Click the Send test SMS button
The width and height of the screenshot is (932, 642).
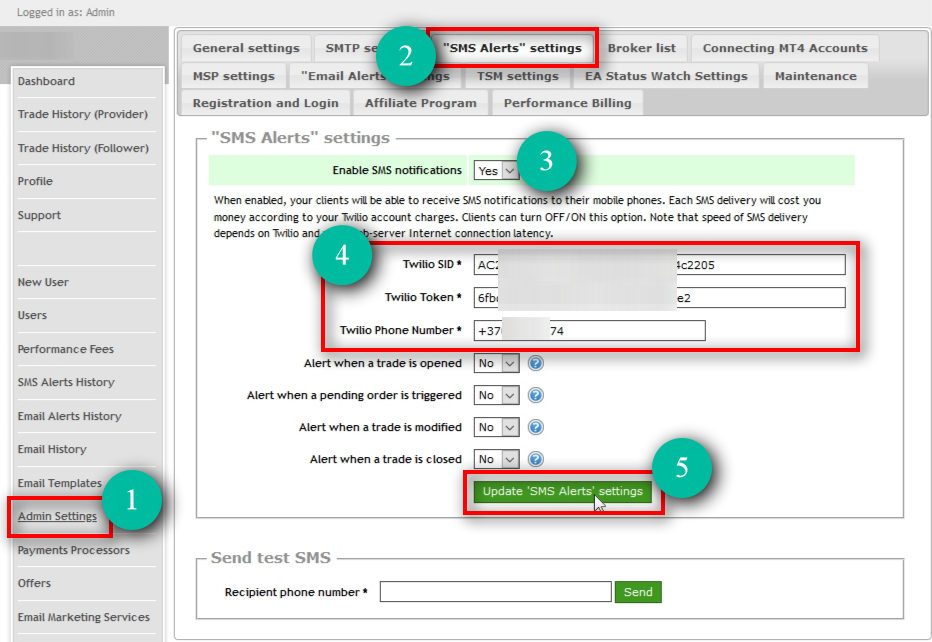click(x=638, y=592)
